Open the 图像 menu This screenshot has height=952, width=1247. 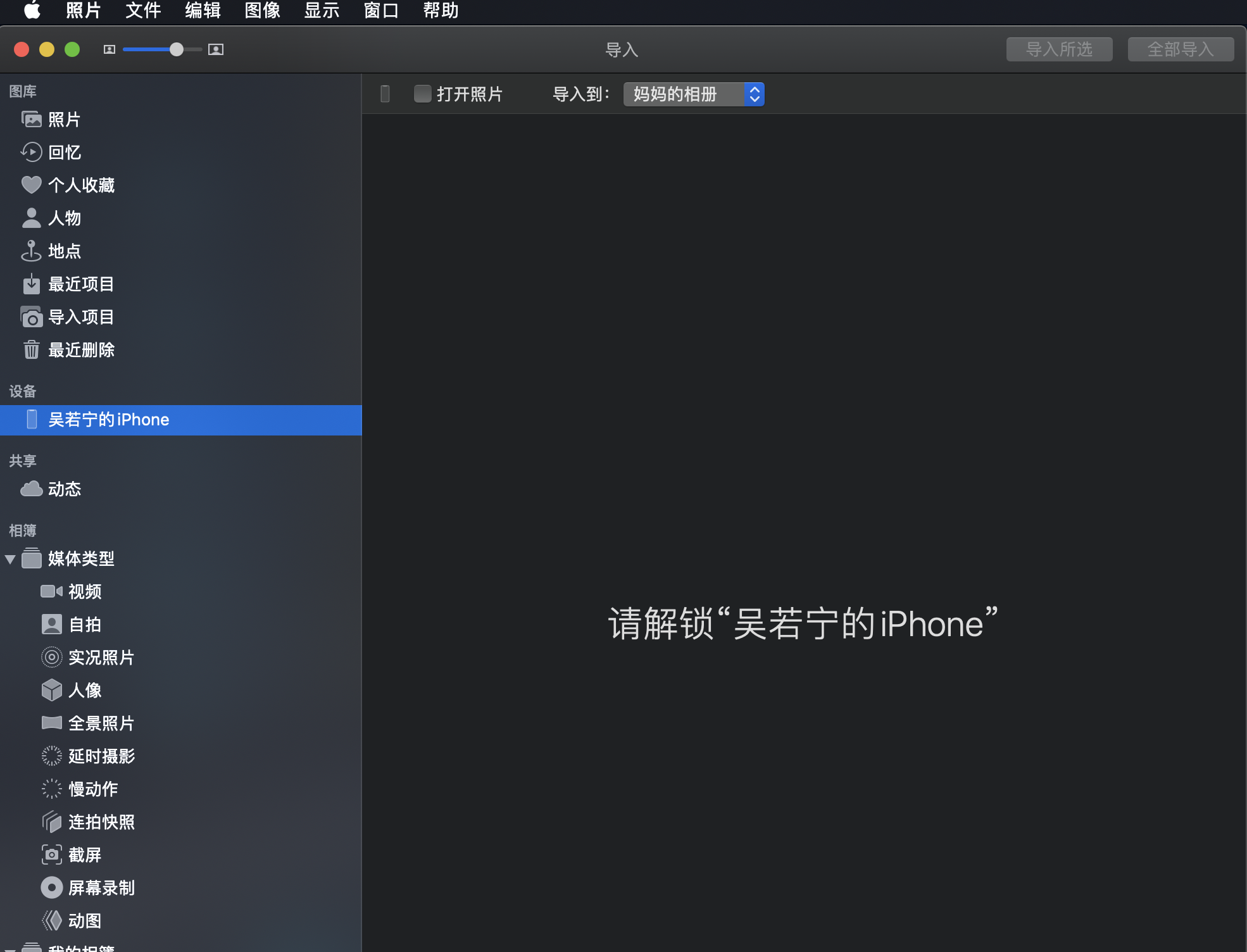point(262,11)
